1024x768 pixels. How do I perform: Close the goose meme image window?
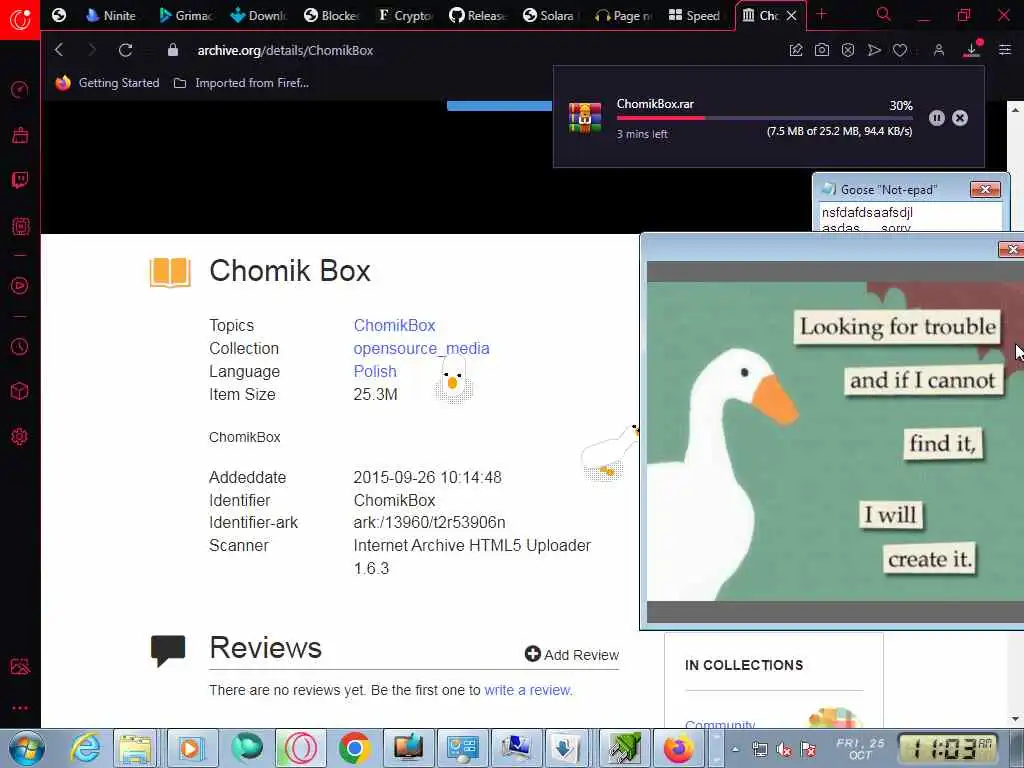click(x=1011, y=249)
